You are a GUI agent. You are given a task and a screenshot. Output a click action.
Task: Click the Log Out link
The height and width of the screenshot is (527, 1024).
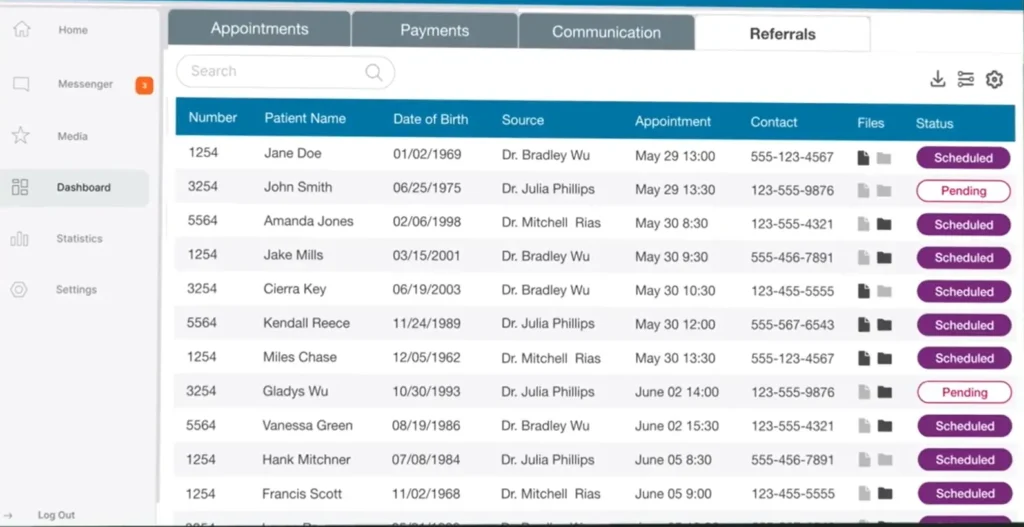coord(56,515)
